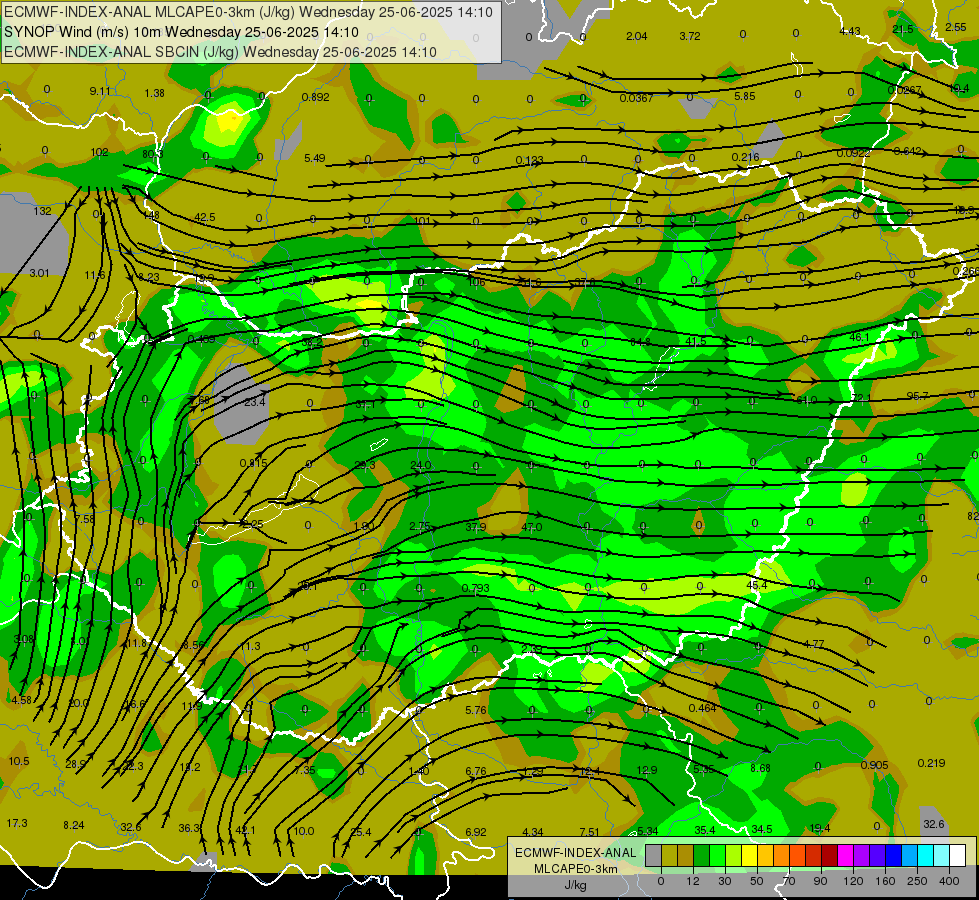Click the map value 19.4
This screenshot has height=900, width=979.
point(820,828)
